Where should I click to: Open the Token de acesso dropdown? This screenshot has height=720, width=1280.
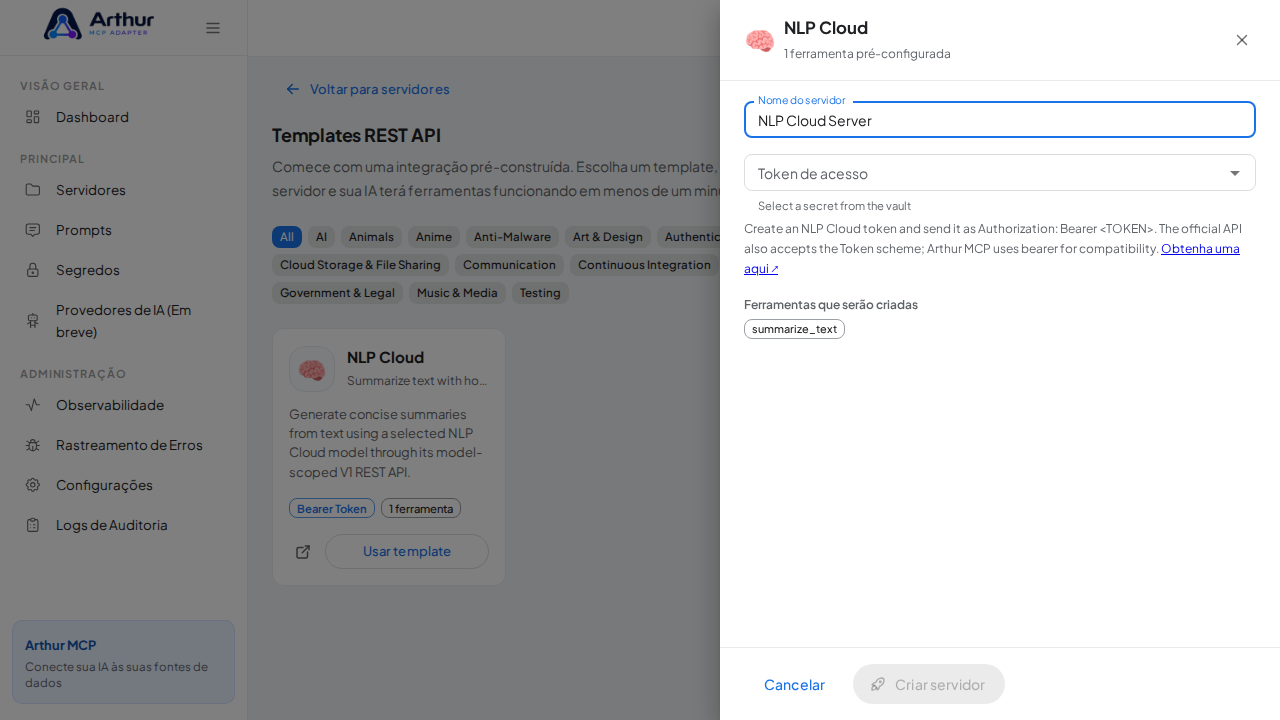pyautogui.click(x=1000, y=173)
